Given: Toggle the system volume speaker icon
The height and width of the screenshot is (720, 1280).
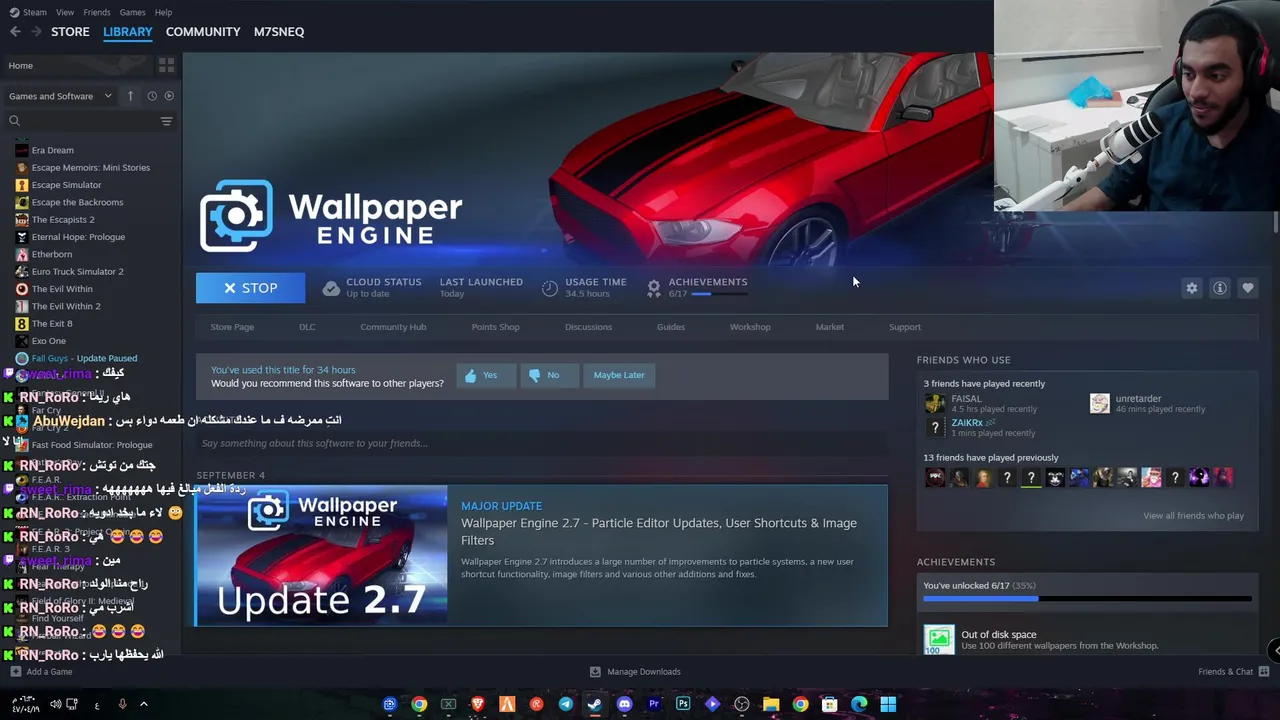Looking at the screenshot, I should [x=55, y=704].
